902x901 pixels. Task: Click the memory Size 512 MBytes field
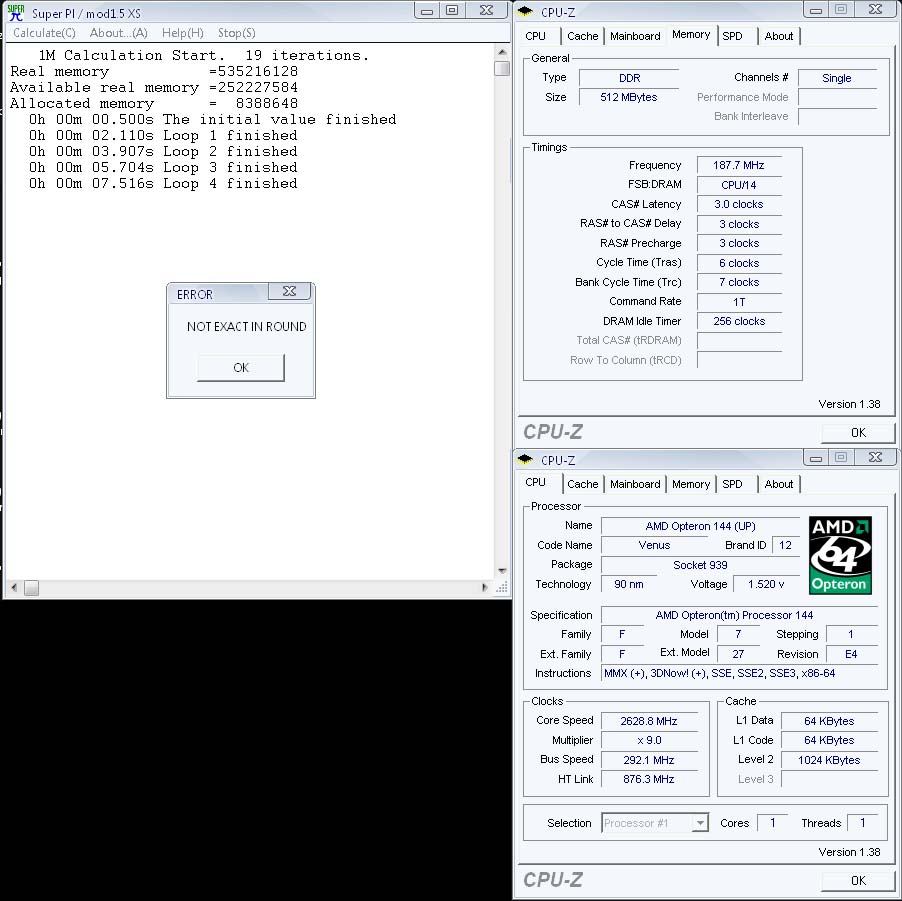point(628,97)
